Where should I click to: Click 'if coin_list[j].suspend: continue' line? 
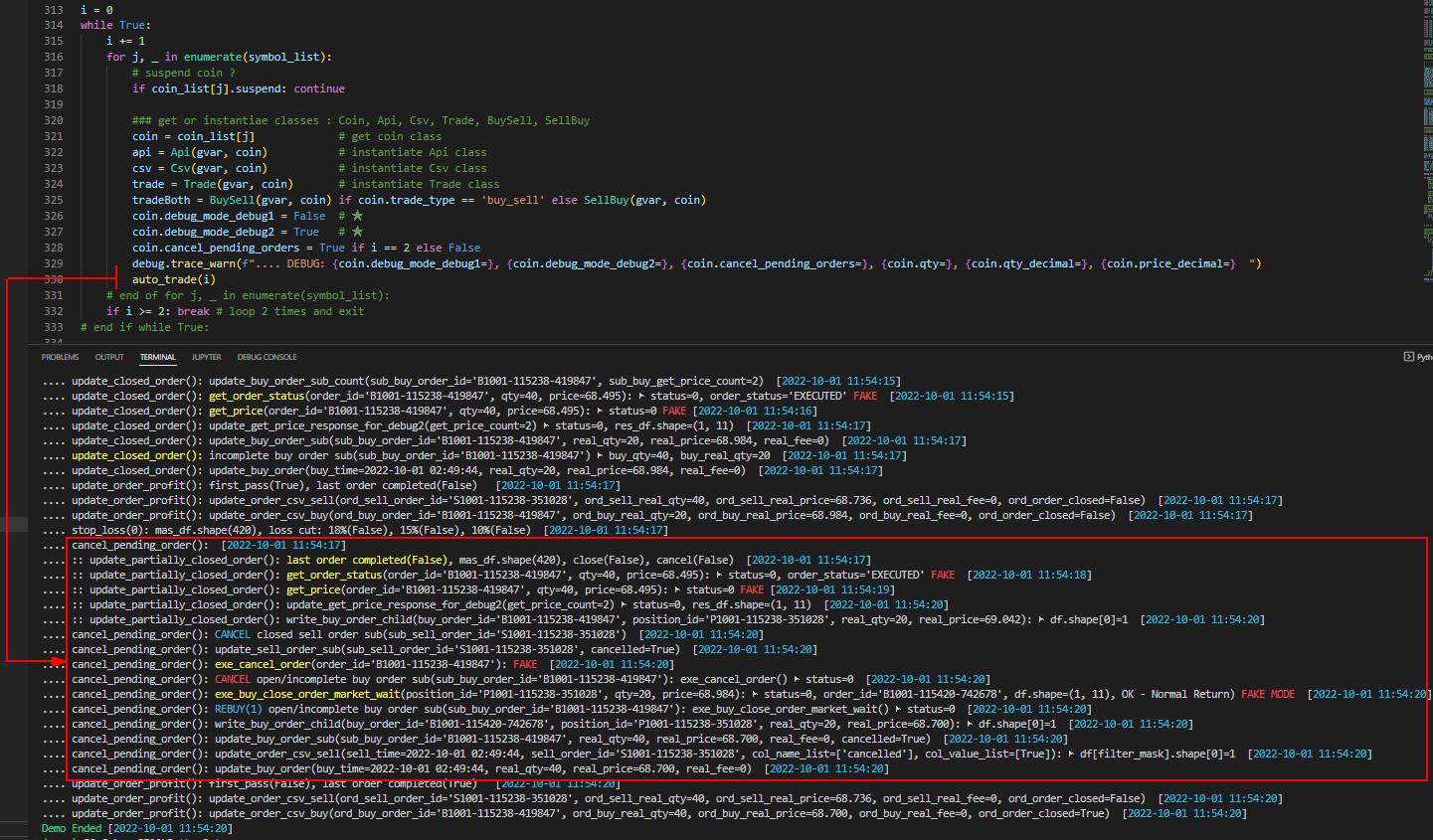click(x=239, y=88)
